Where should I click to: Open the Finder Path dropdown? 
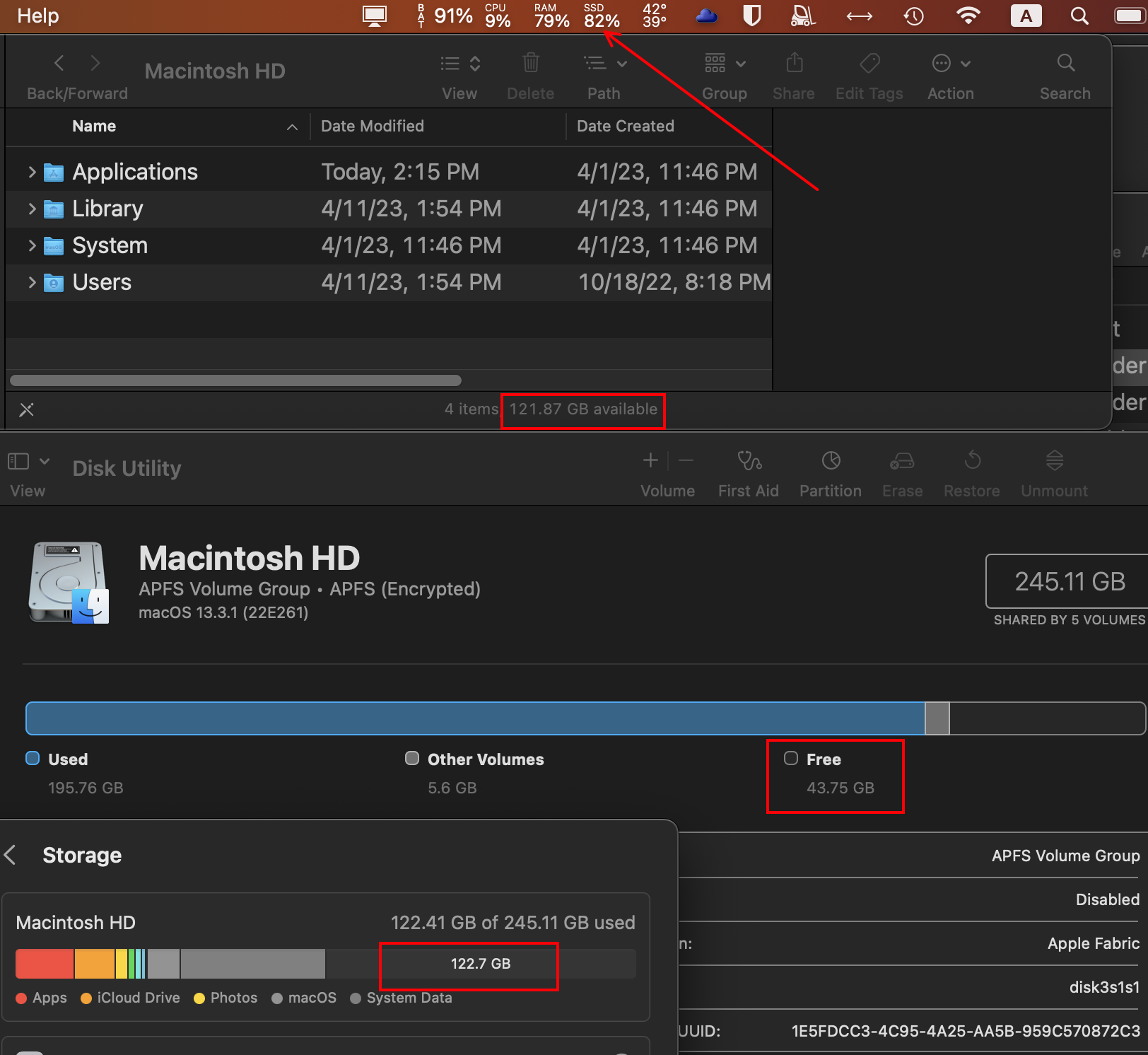coord(605,64)
